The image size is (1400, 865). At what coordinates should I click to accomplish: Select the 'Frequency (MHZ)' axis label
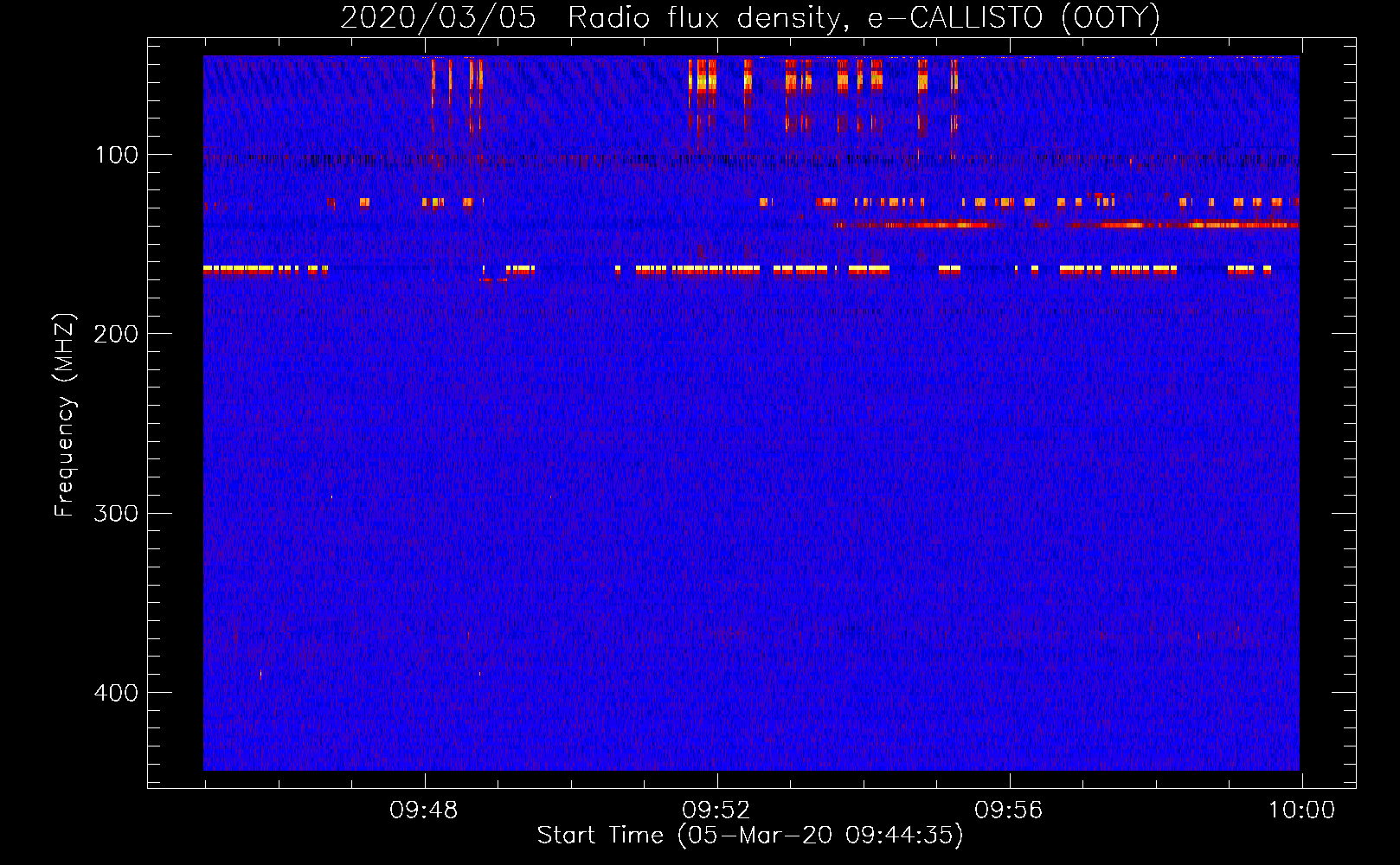pos(65,415)
